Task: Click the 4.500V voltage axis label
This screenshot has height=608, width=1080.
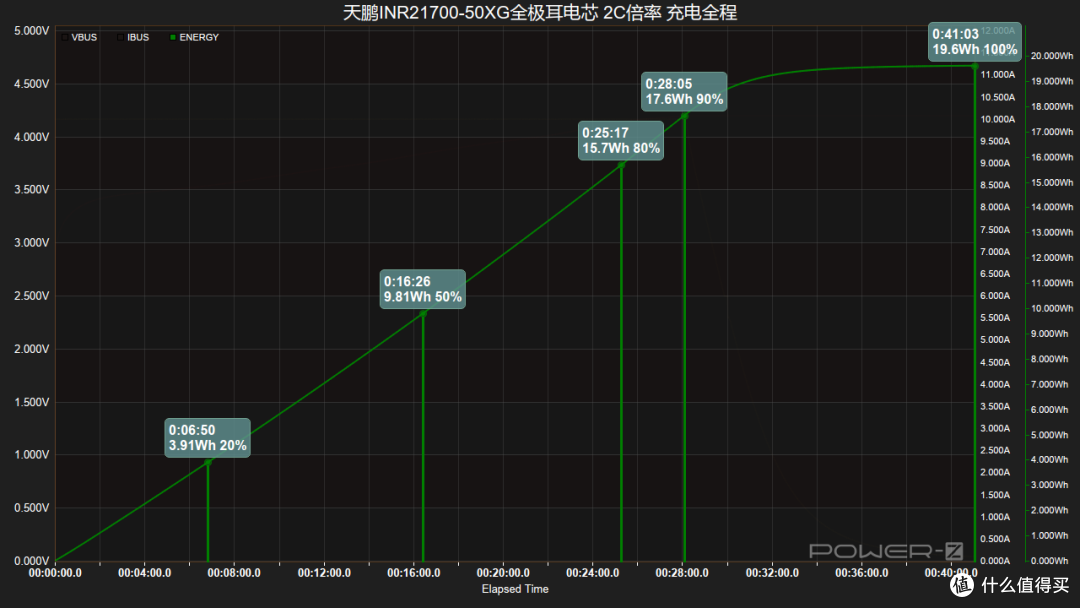Action: (32, 84)
